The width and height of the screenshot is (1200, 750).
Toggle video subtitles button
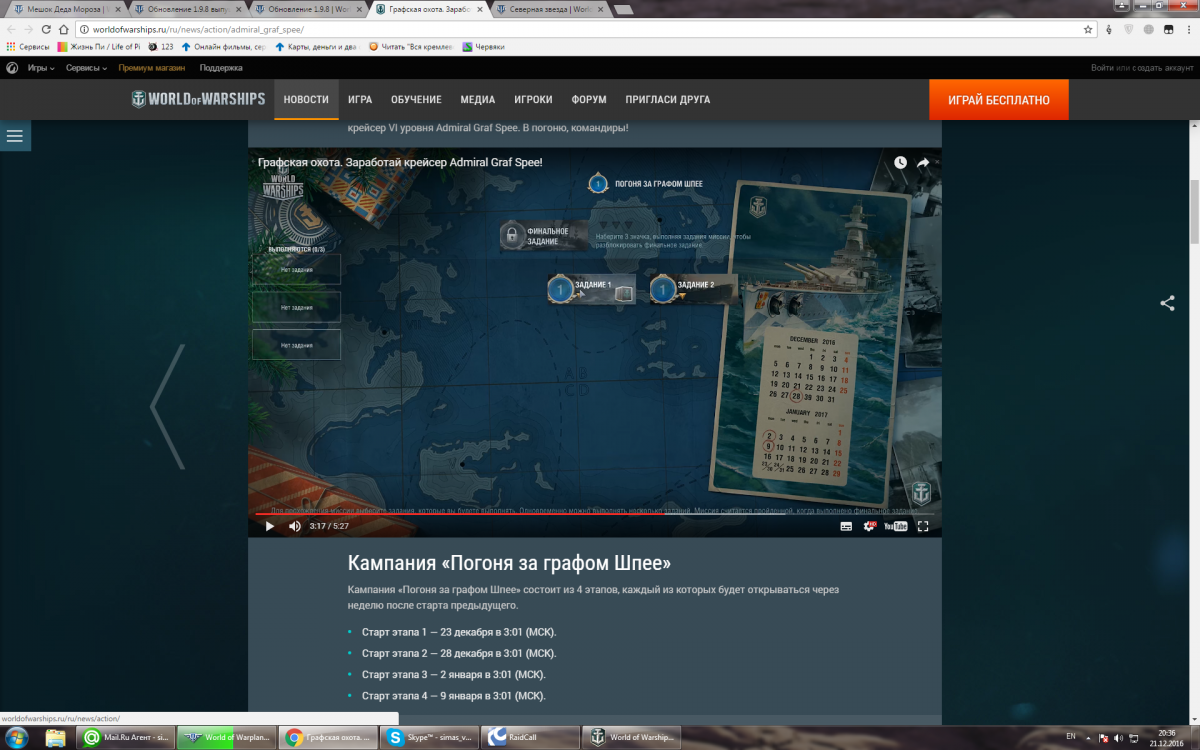coord(845,526)
